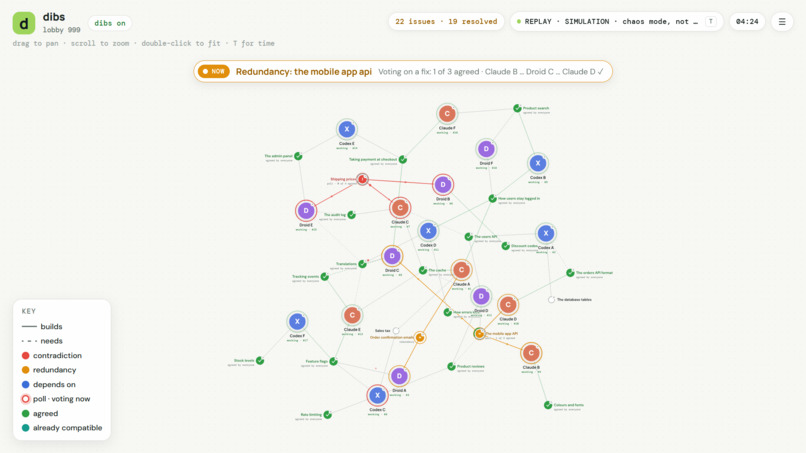Click the red Shipping prices contradiction node
The width and height of the screenshot is (806, 453).
tap(362, 179)
